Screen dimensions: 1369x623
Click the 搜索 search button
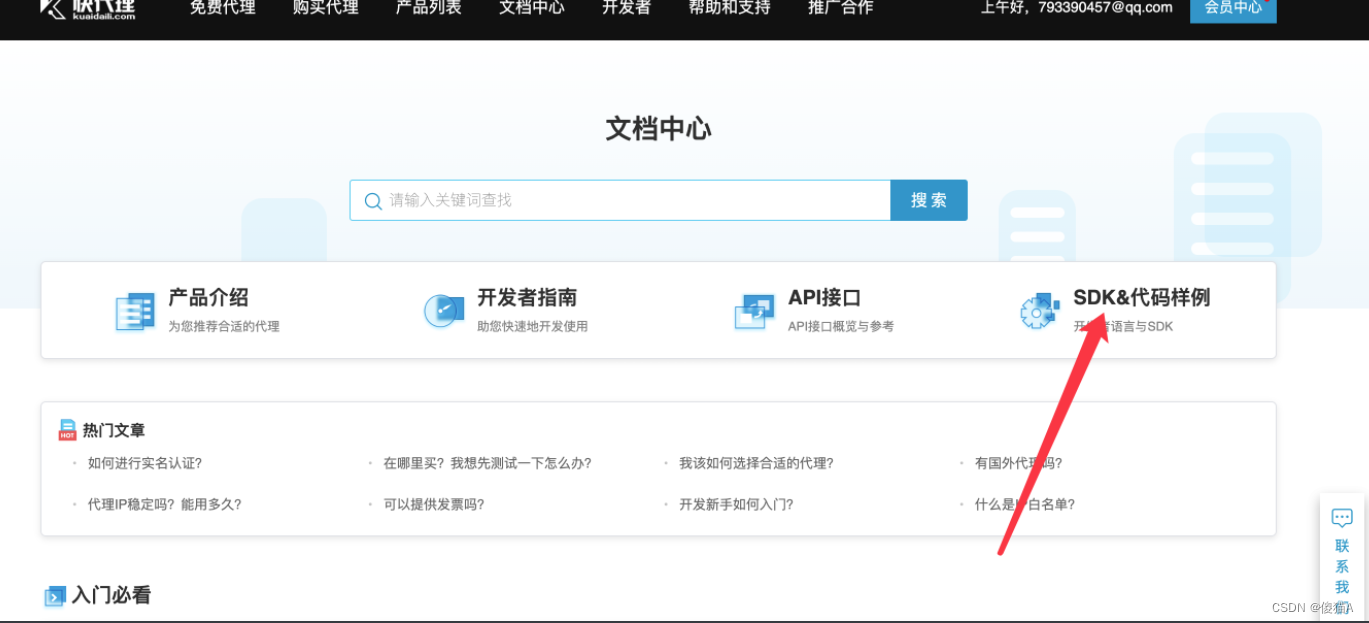(928, 200)
